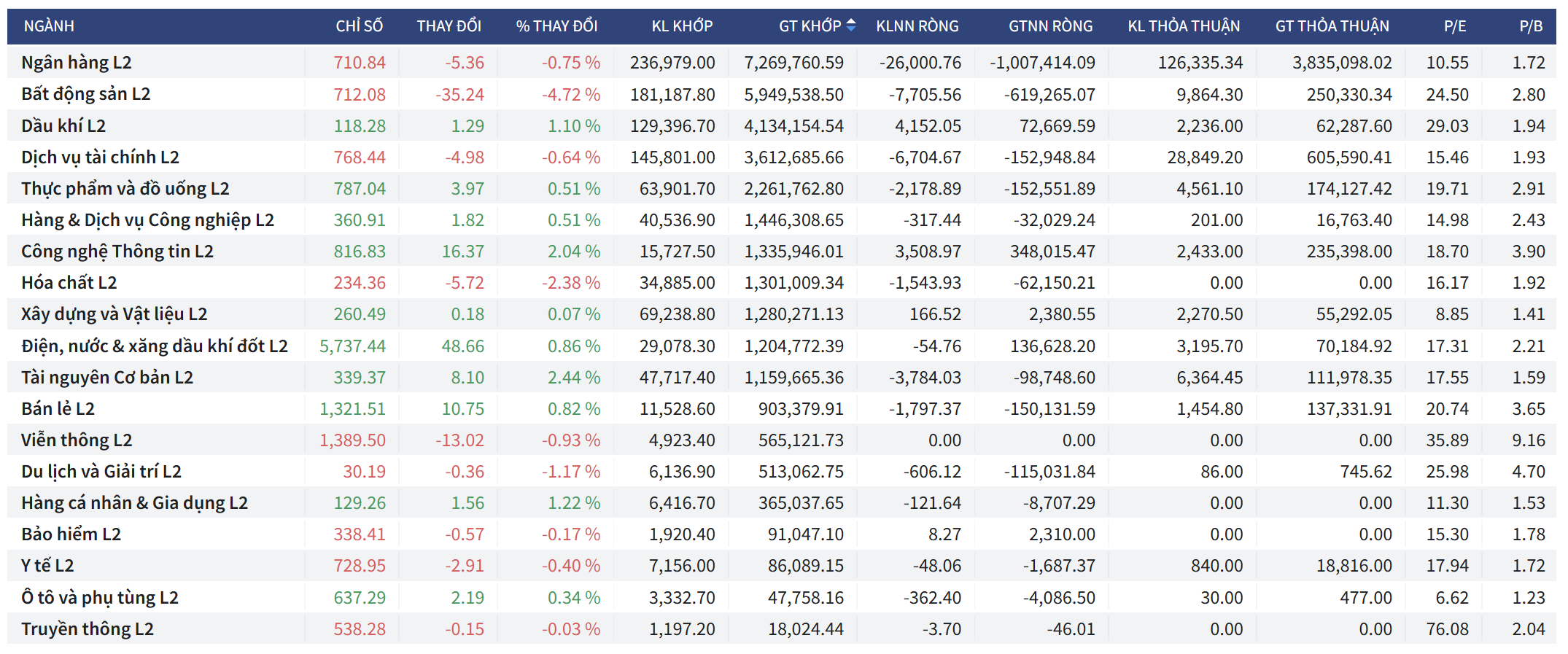Open the Ngân hàng L2 sector row
Image resolution: width=1568 pixels, height=654 pixels.
click(x=77, y=63)
